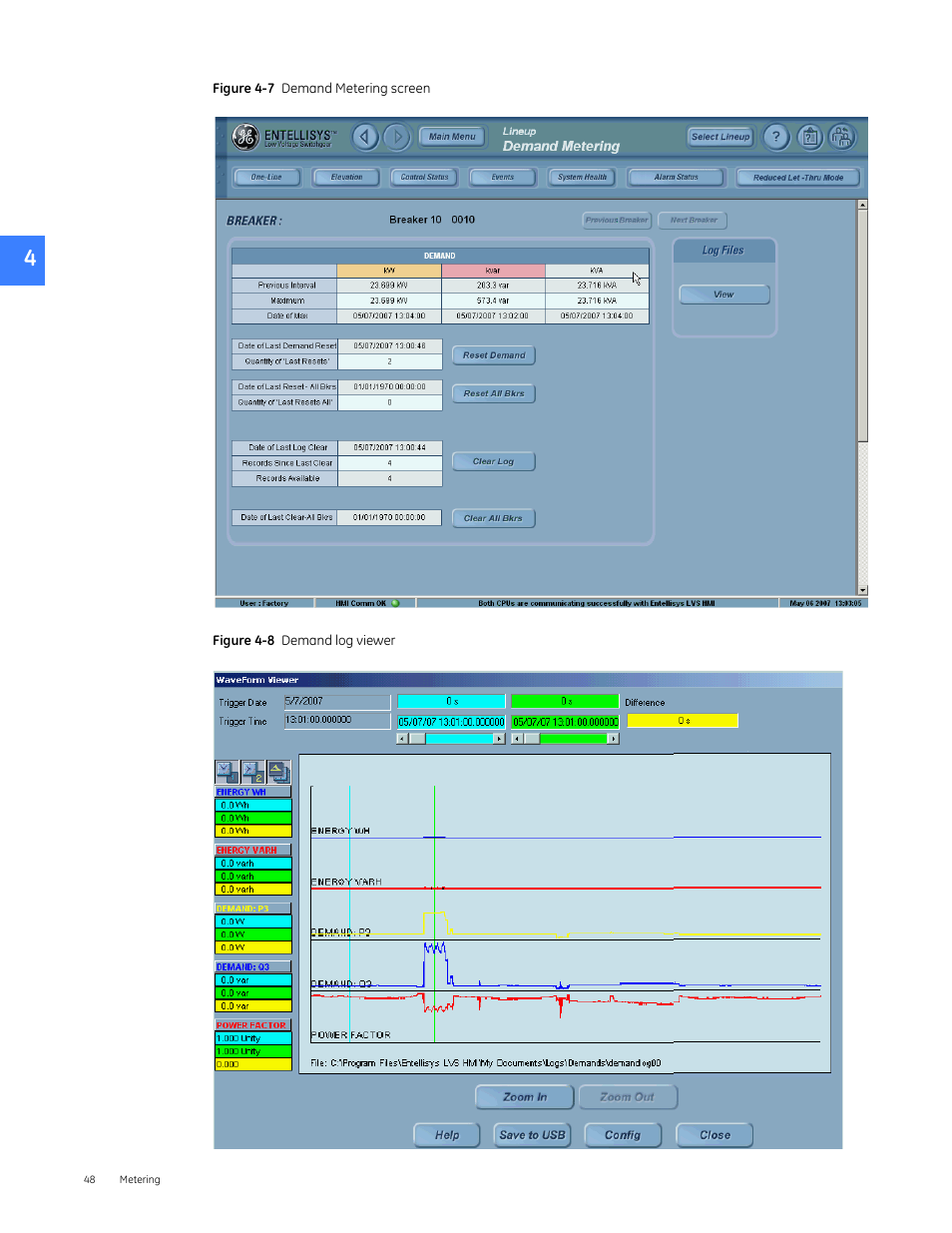Click the clipboard help document icon

pos(810,137)
